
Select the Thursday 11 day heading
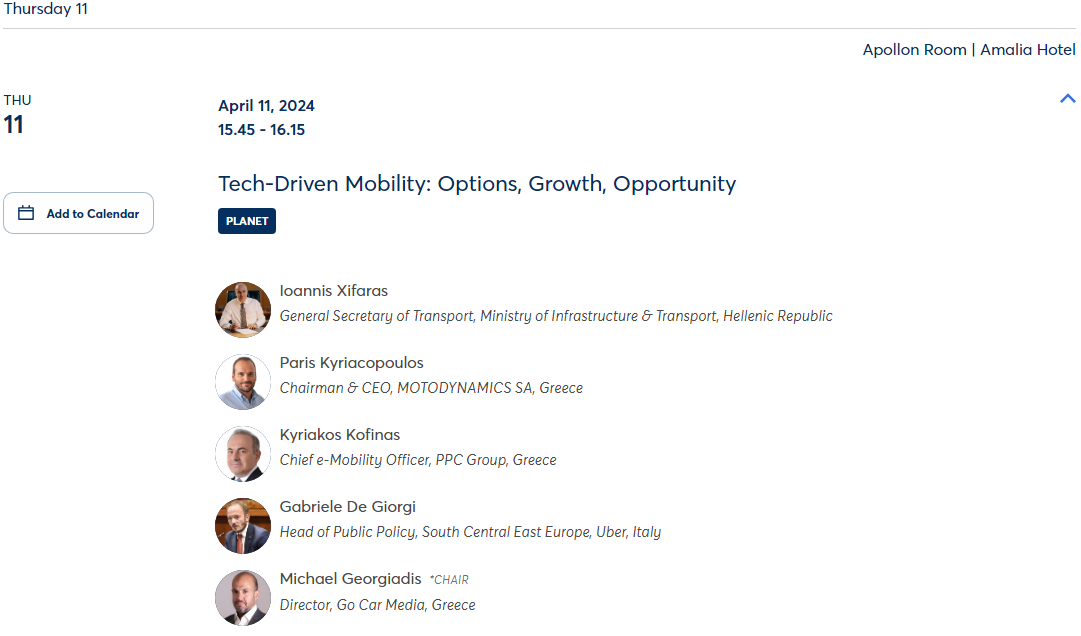click(x=46, y=9)
